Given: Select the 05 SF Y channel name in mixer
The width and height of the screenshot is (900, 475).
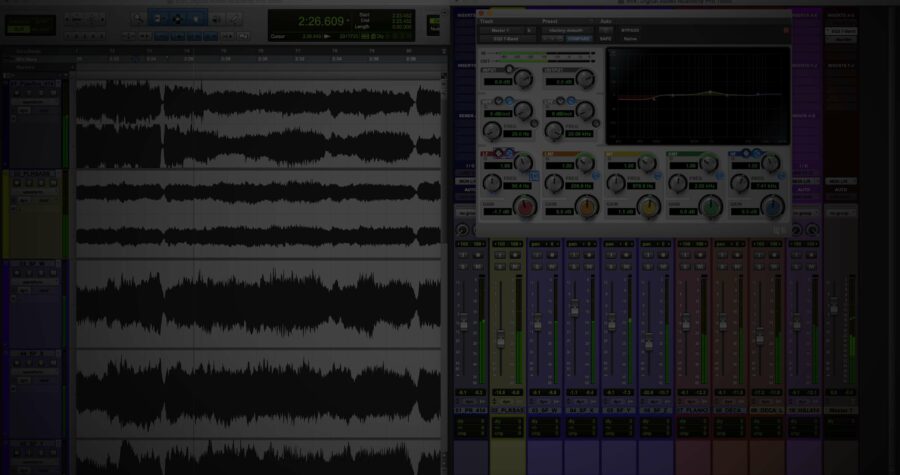Looking at the screenshot, I should click(619, 411).
